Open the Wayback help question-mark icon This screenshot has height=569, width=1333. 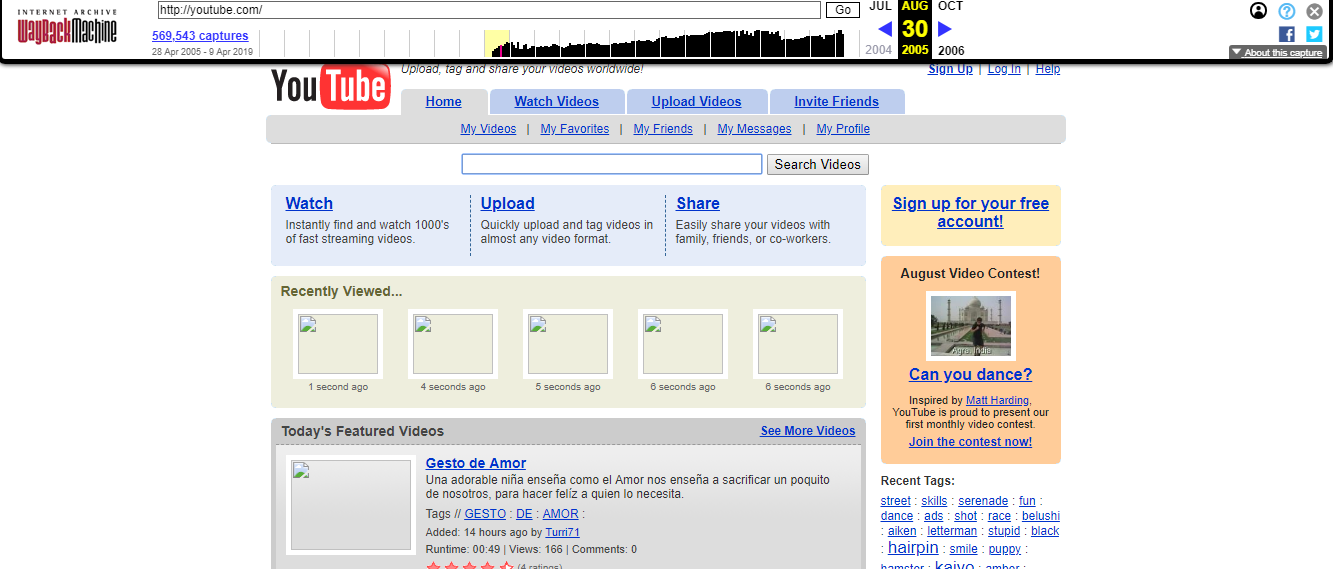(1287, 11)
